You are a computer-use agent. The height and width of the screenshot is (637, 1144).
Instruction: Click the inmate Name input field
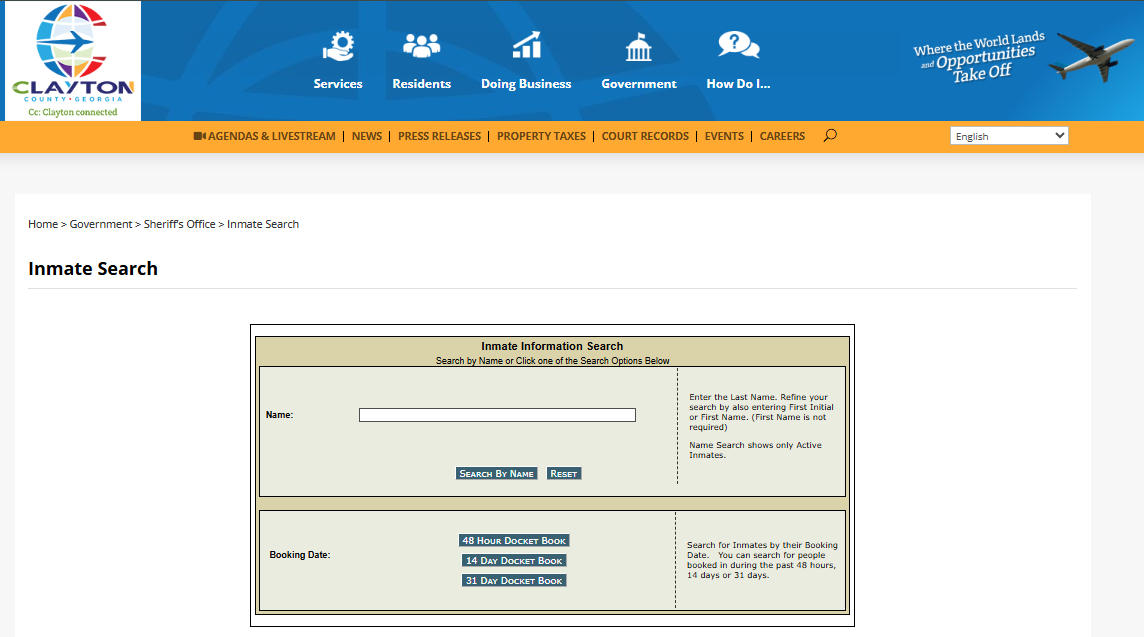[497, 415]
